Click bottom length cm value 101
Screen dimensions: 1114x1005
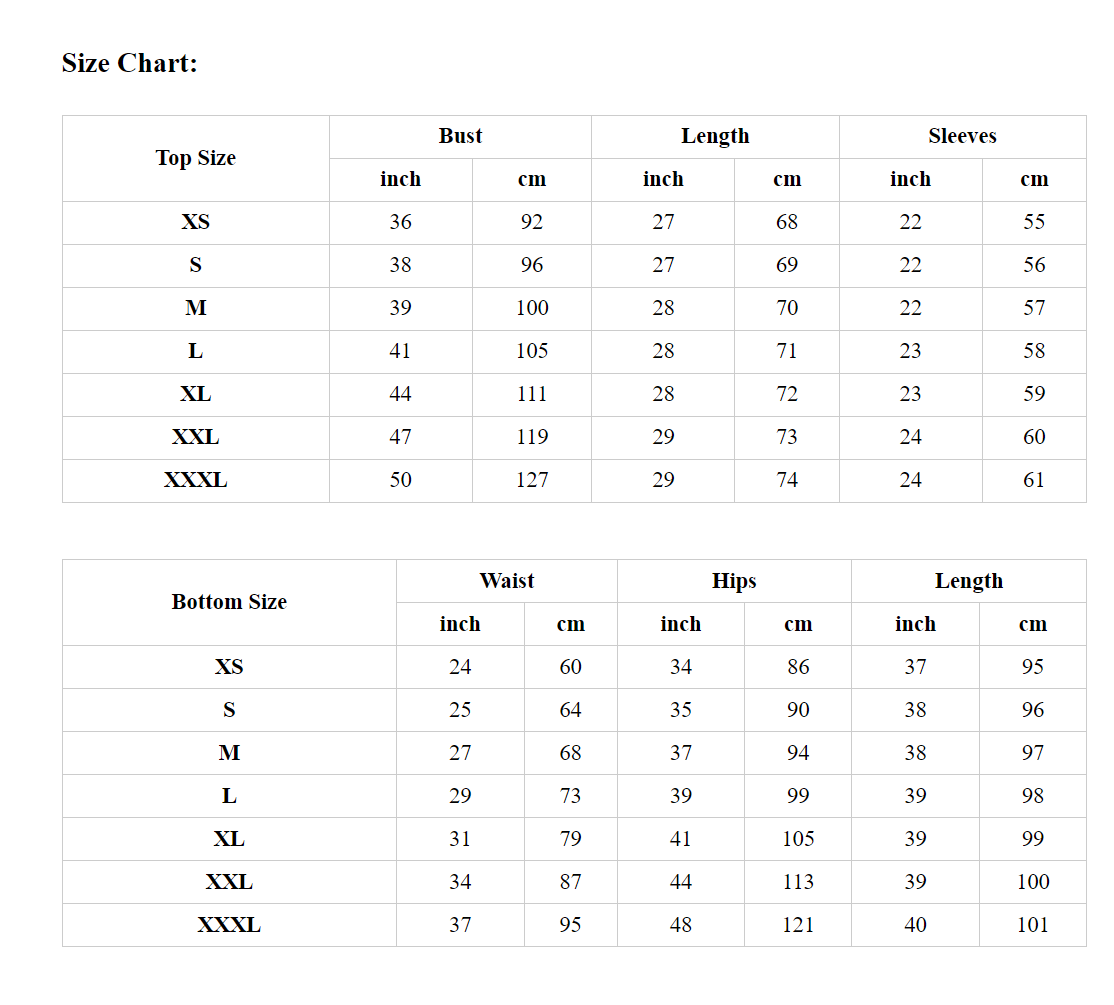coord(1032,925)
